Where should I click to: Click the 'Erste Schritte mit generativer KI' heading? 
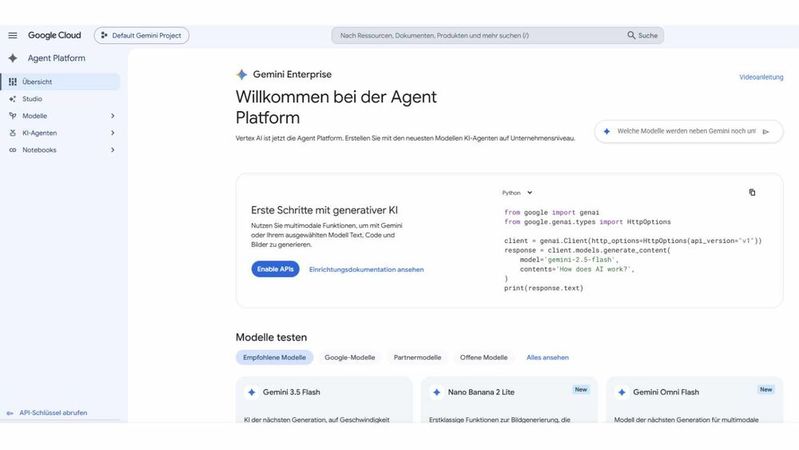[x=324, y=210]
